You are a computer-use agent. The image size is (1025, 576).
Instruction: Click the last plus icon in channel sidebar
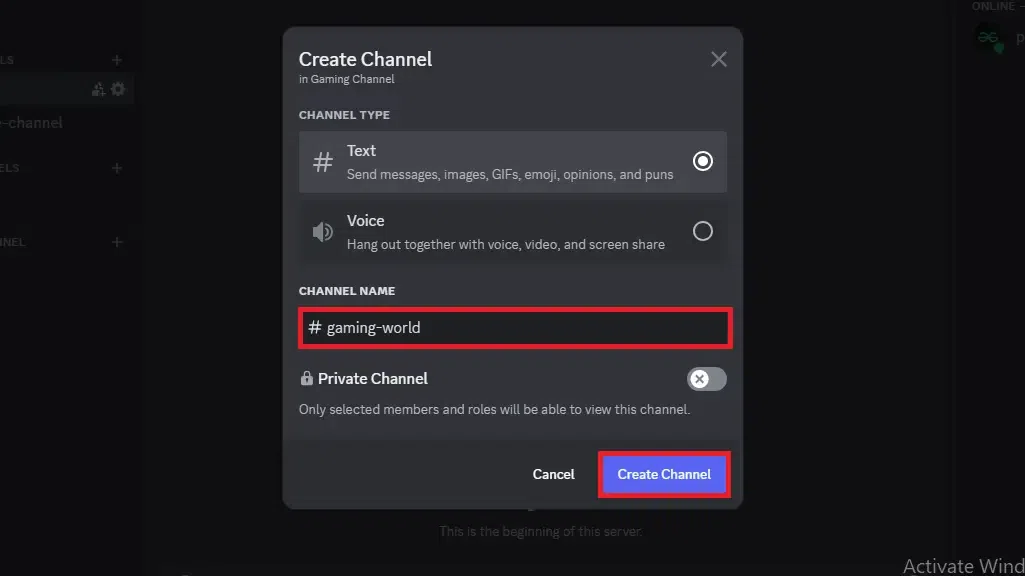117,242
